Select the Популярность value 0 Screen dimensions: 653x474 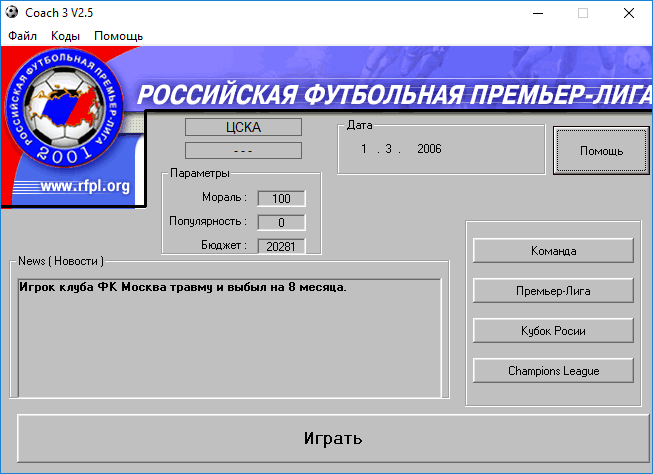tap(282, 222)
